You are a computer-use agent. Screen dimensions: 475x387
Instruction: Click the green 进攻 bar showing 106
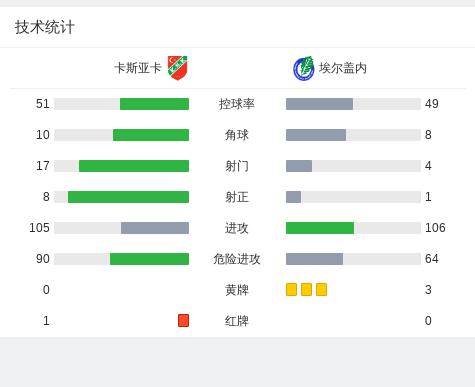pos(320,228)
